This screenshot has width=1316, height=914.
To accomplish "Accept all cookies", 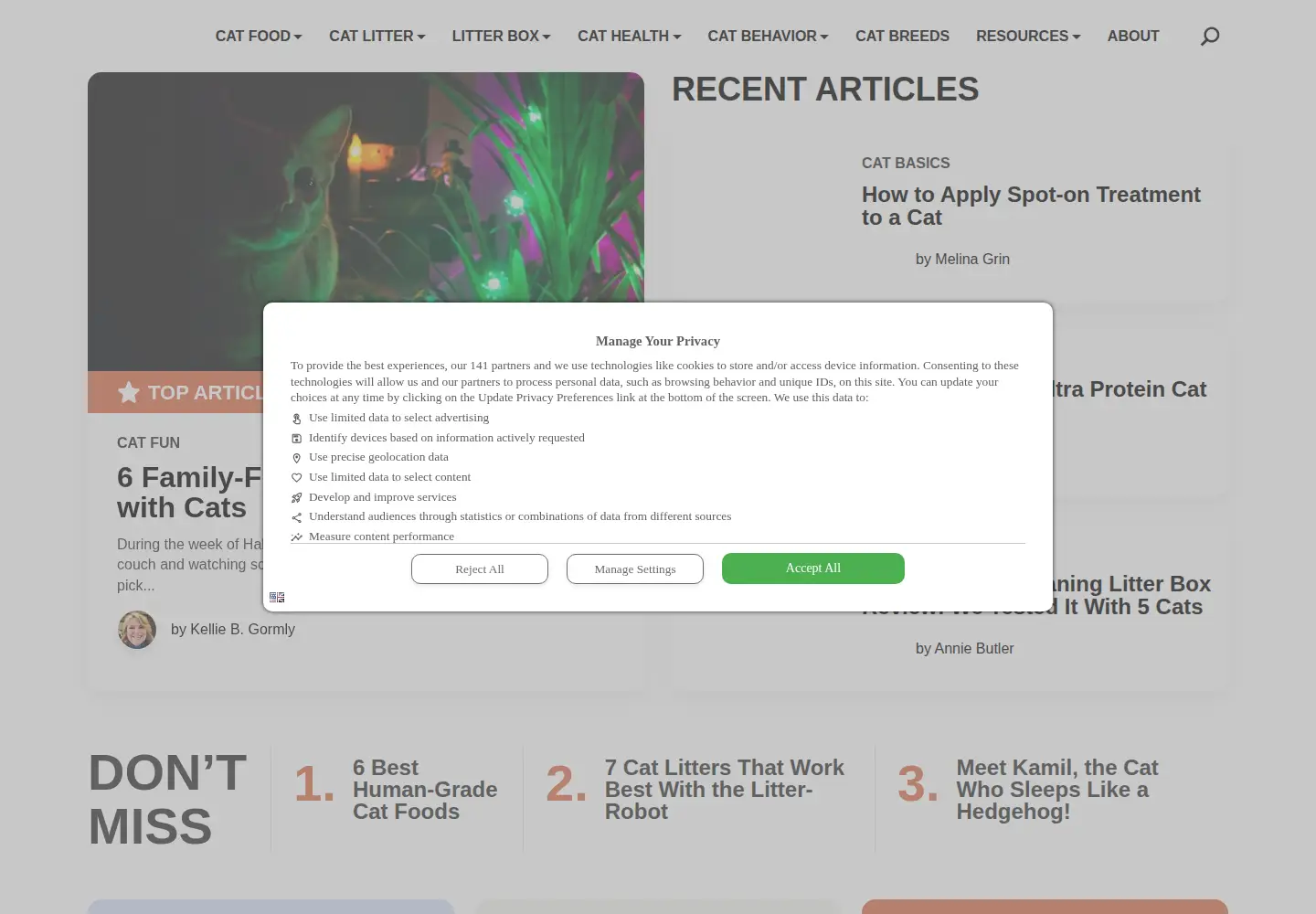I will coord(813,569).
